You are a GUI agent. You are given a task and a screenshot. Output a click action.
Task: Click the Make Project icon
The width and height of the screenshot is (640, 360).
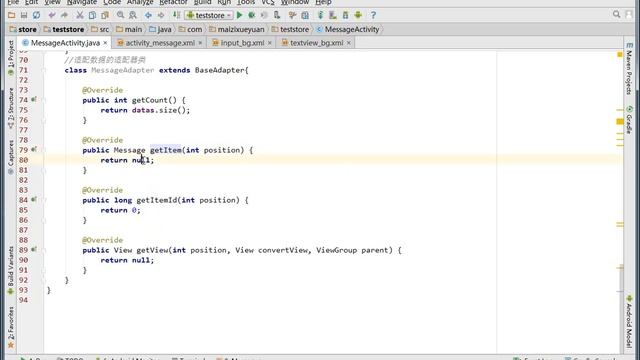coord(176,16)
